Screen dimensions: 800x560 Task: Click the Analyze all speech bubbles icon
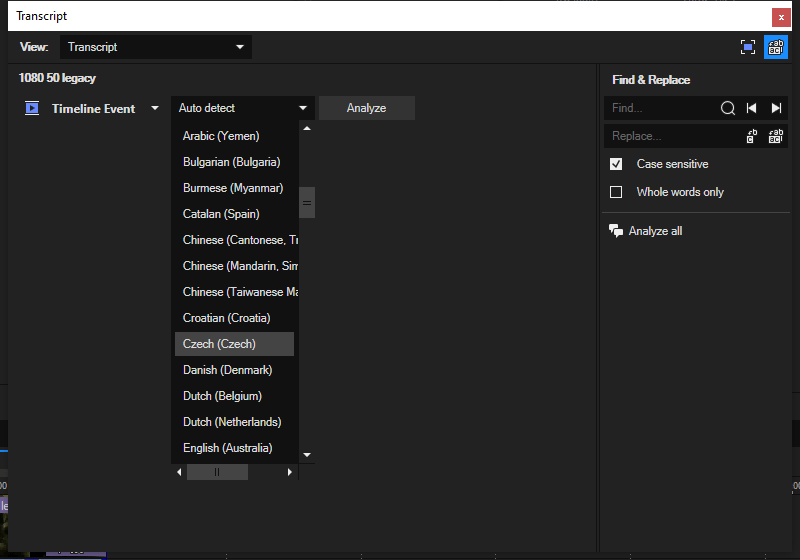coord(616,231)
